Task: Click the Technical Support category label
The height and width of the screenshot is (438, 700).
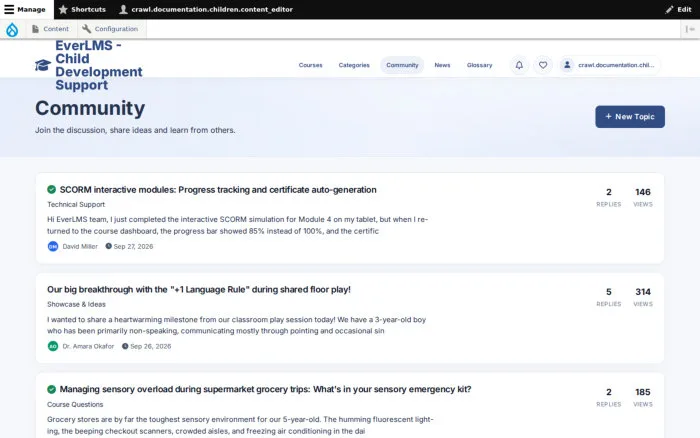Action: click(76, 204)
